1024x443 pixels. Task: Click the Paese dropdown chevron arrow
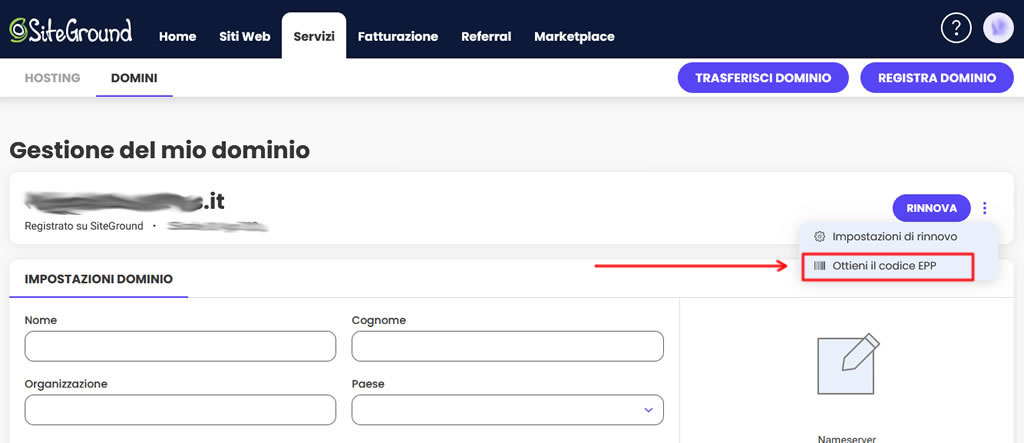coord(648,410)
